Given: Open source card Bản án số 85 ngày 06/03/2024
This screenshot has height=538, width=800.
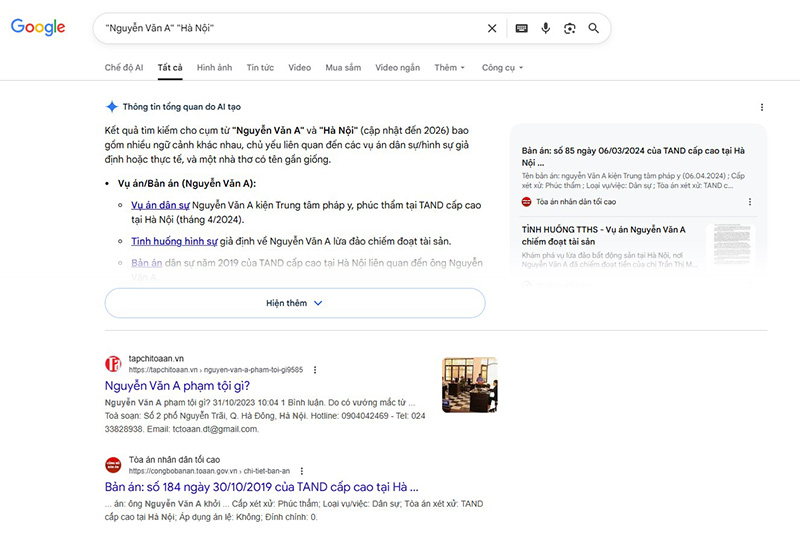Looking at the screenshot, I should click(633, 157).
